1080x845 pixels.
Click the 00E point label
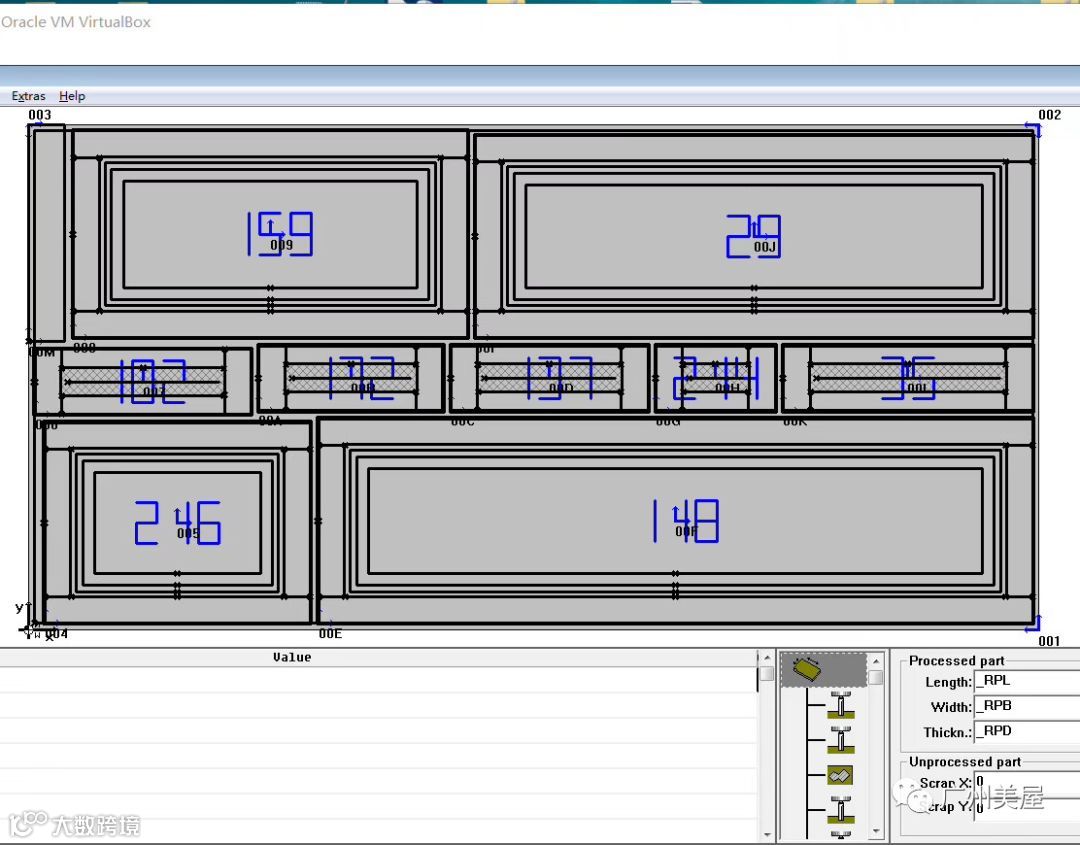click(330, 633)
